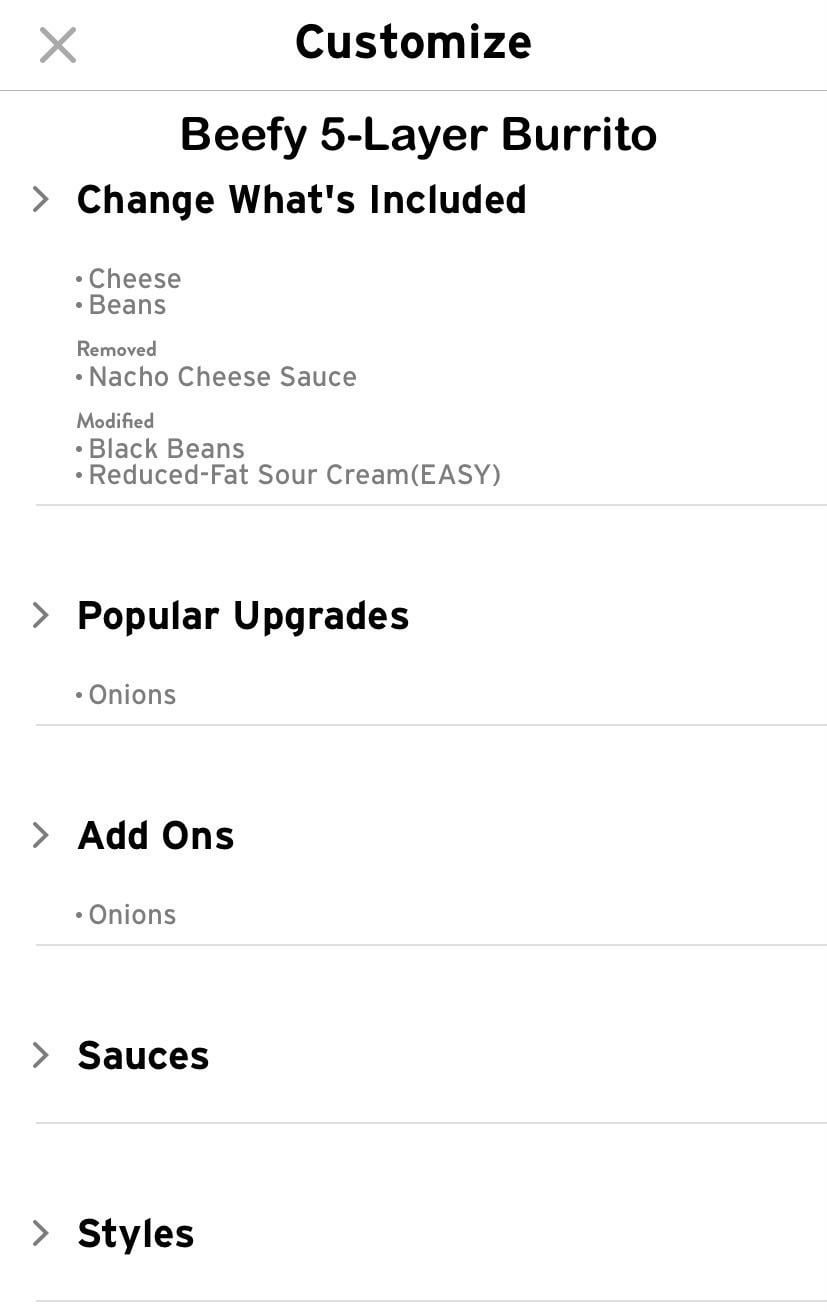Select the Popular Upgrades heading
Viewport: 827px width, 1312px height.
[x=243, y=616]
